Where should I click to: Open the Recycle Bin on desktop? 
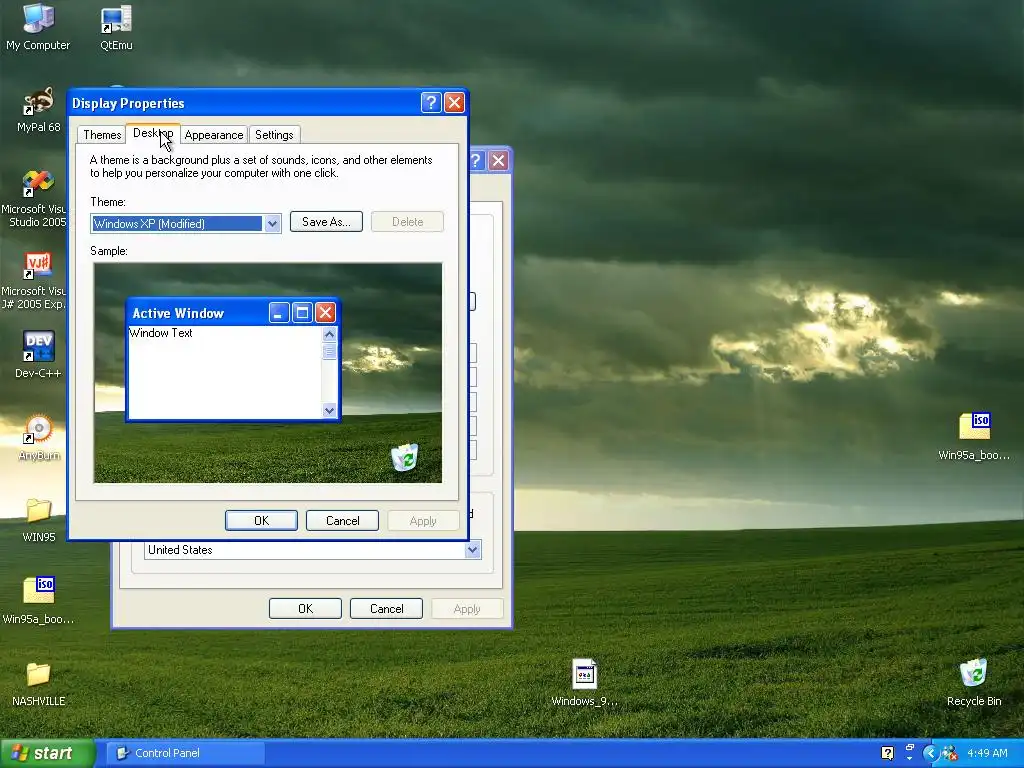click(x=974, y=683)
